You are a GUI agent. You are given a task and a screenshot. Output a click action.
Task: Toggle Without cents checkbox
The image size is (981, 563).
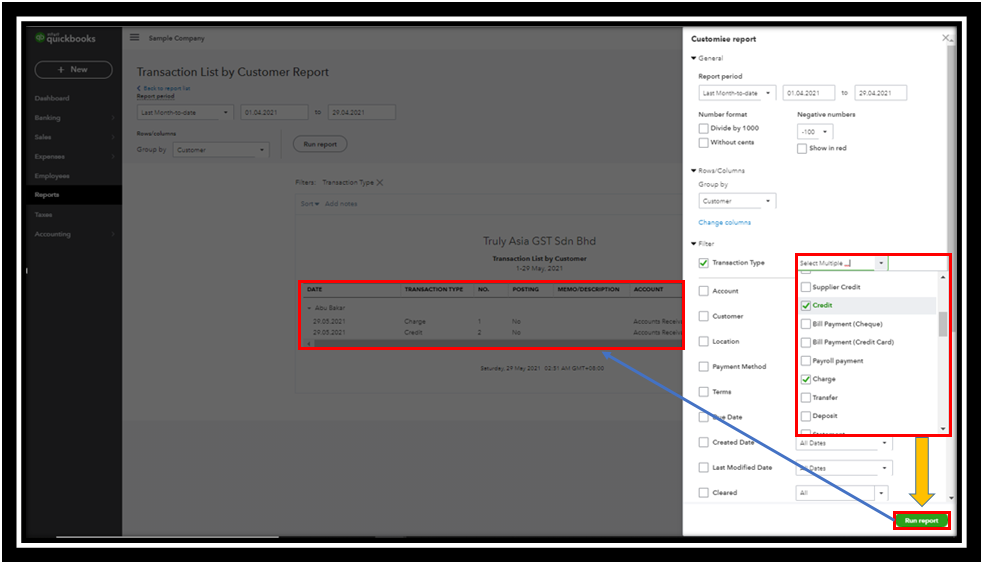[x=704, y=143]
